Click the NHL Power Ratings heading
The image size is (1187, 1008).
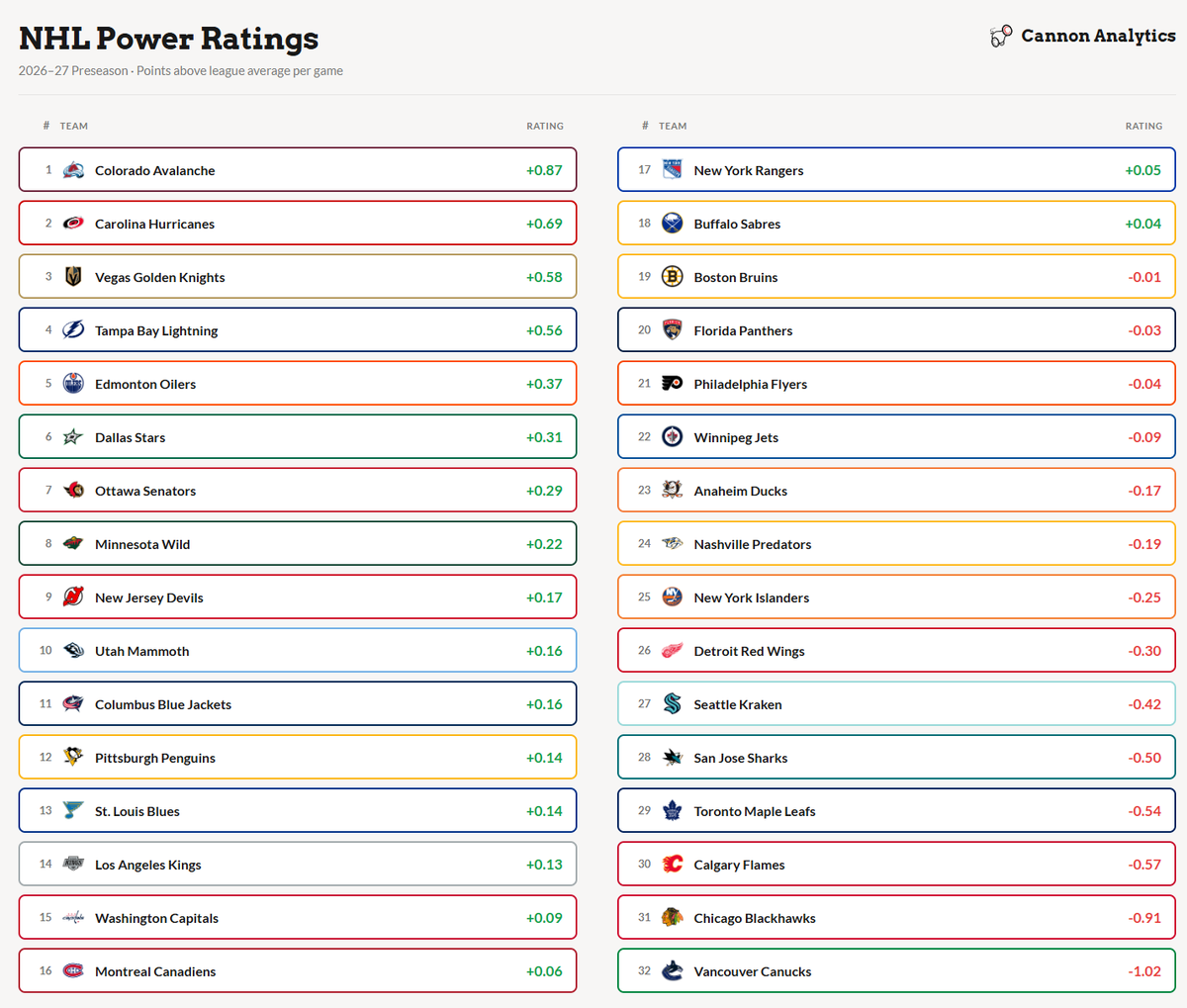tap(169, 38)
